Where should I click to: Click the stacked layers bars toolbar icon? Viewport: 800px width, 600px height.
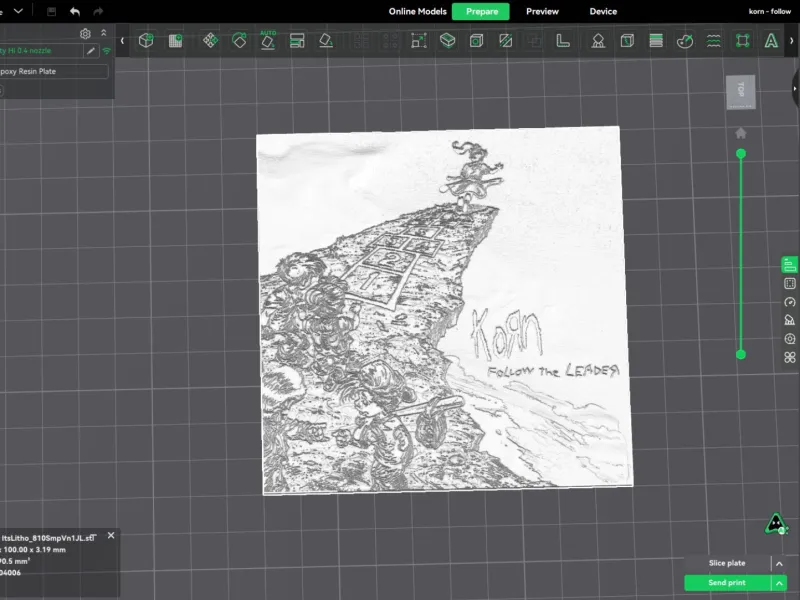pos(297,40)
